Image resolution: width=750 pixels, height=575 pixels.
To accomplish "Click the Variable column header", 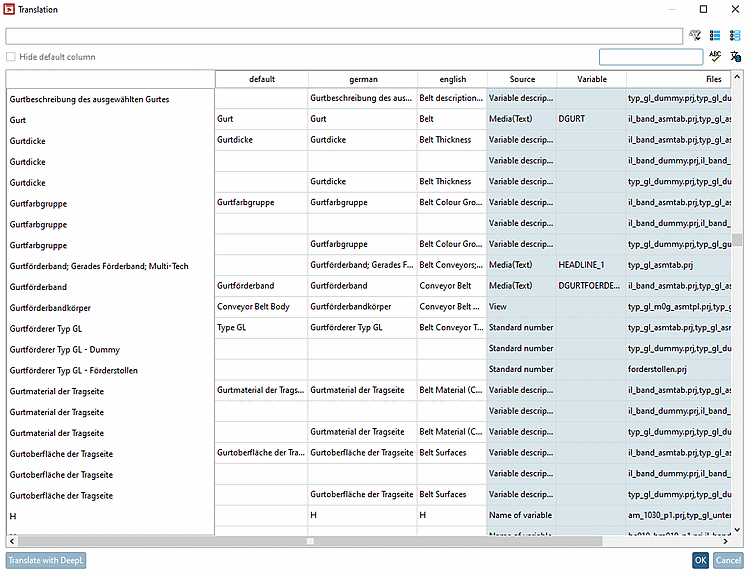I will [x=592, y=79].
